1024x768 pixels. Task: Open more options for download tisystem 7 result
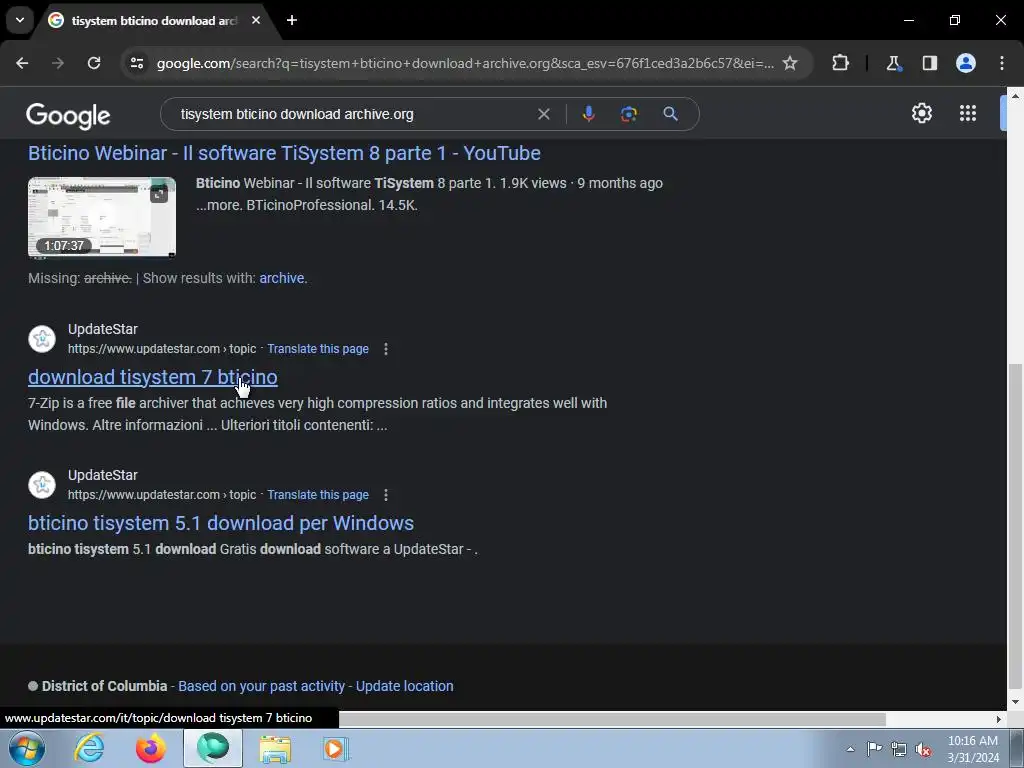coord(386,349)
